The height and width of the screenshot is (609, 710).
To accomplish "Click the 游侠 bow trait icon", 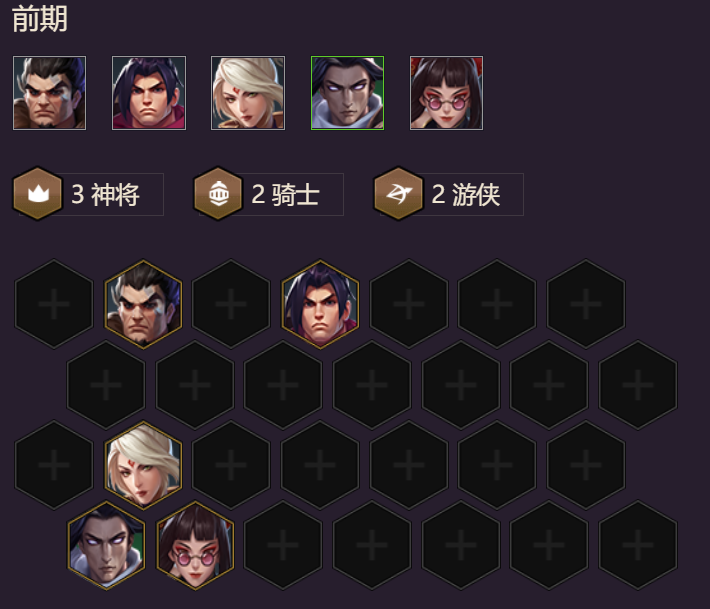I will pyautogui.click(x=398, y=194).
